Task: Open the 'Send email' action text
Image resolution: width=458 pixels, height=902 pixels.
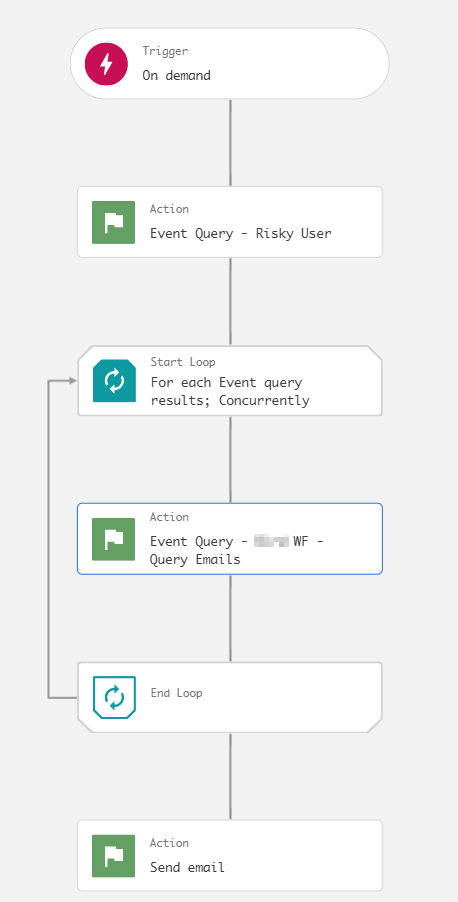Action: 188,867
